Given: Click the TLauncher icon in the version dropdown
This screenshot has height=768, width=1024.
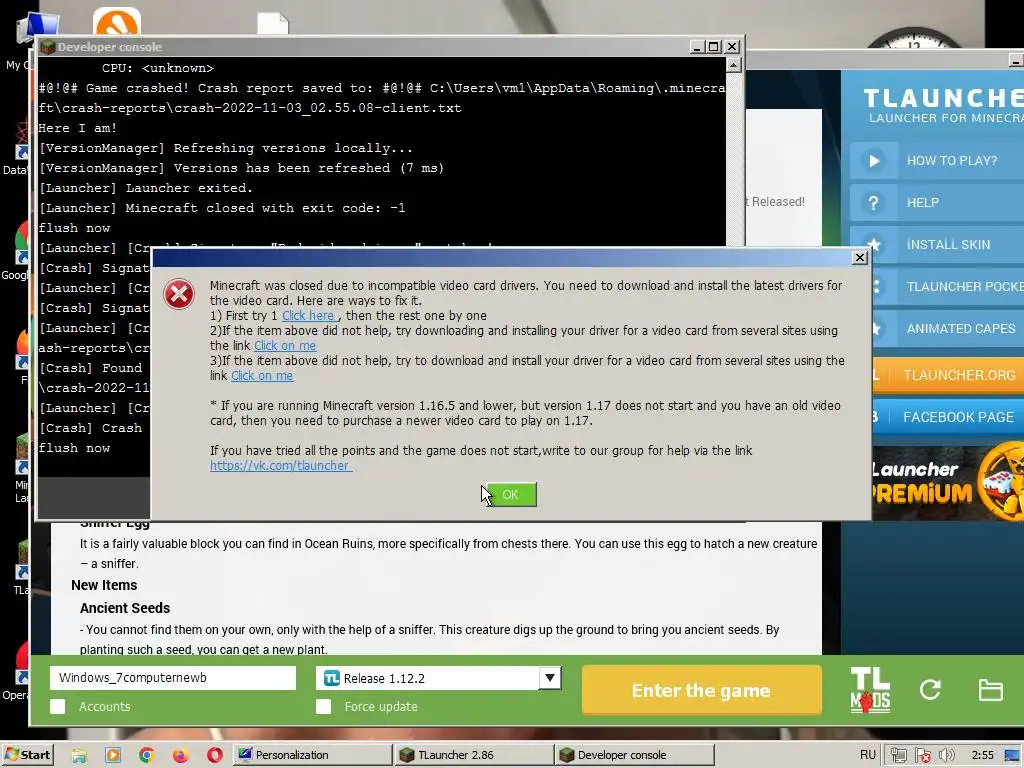Looking at the screenshot, I should 332,678.
